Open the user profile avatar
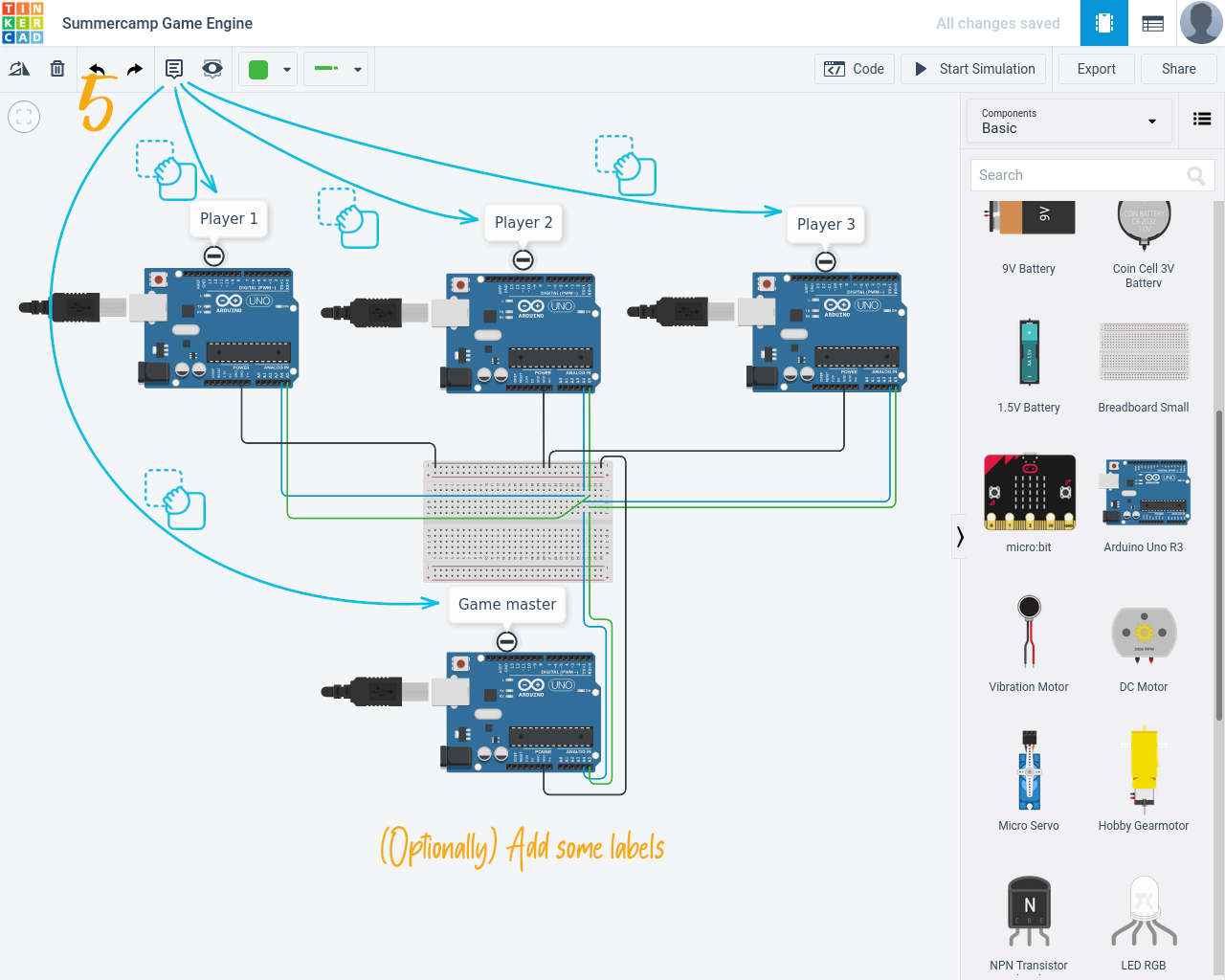Image resolution: width=1225 pixels, height=980 pixels. click(x=1201, y=23)
